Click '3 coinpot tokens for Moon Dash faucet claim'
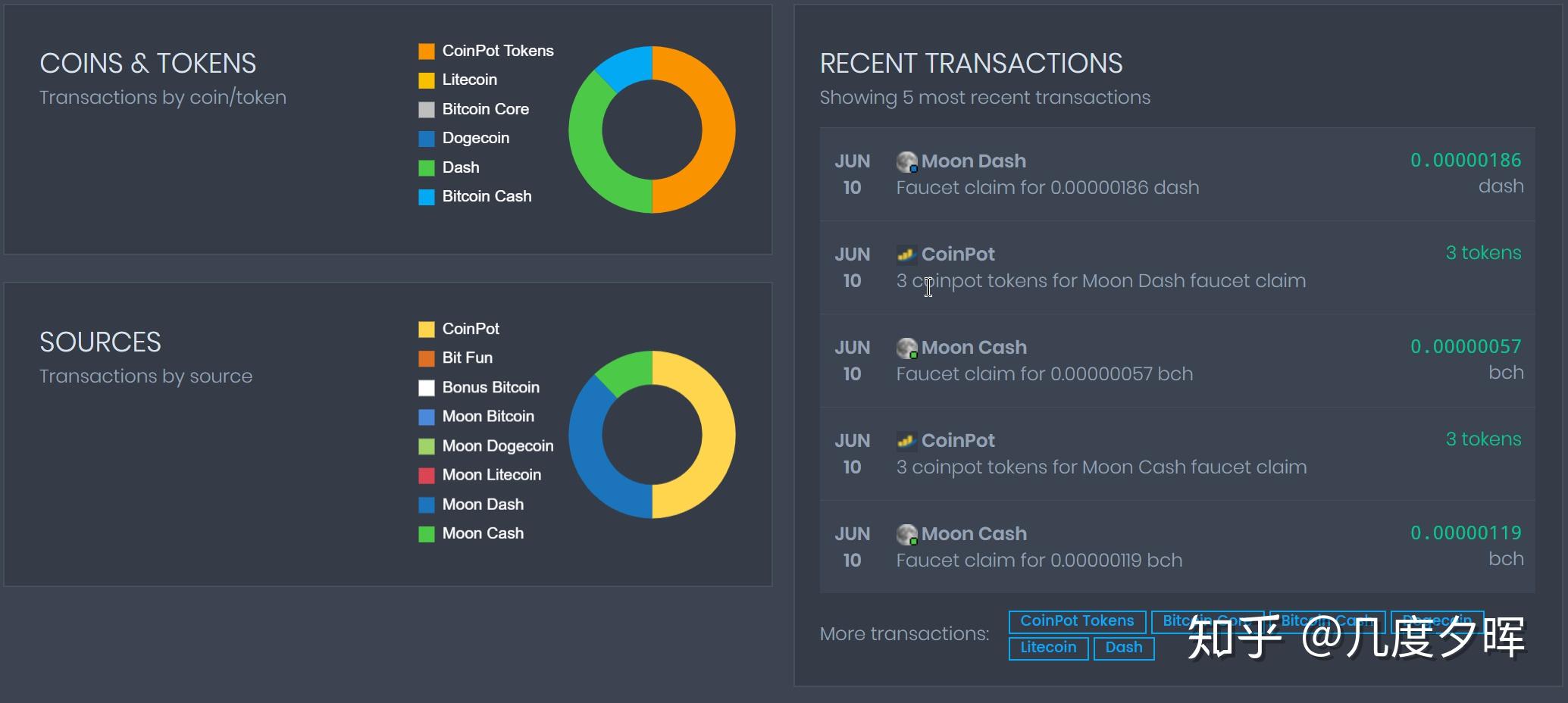Viewport: 1568px width, 703px height. click(1101, 281)
